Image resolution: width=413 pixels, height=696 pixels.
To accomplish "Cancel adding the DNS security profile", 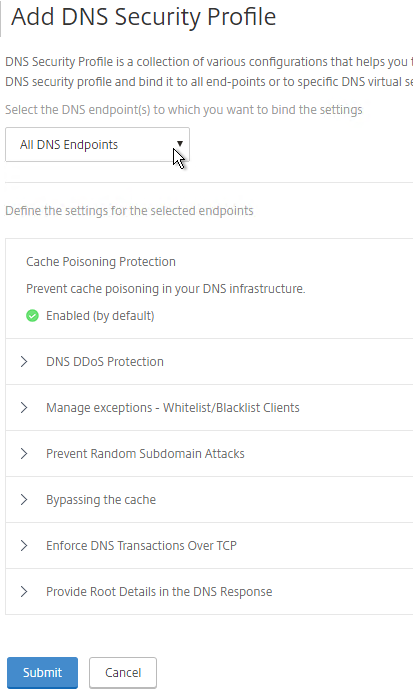I will [123, 672].
